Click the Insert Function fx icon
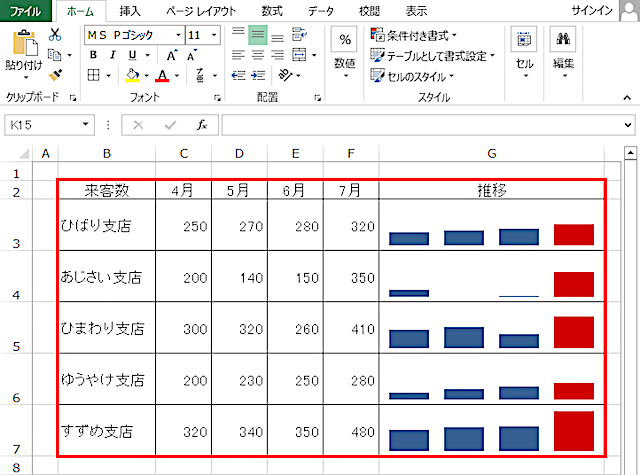The image size is (640, 475). pyautogui.click(x=201, y=125)
